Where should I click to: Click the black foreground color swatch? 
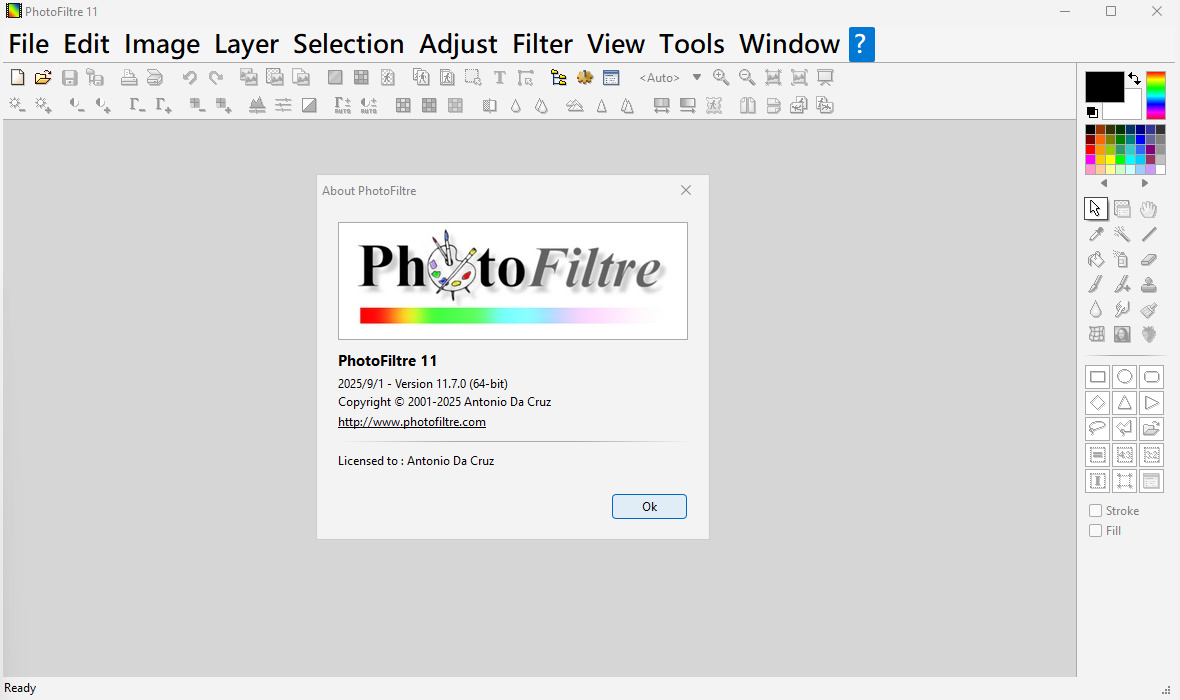point(1104,86)
